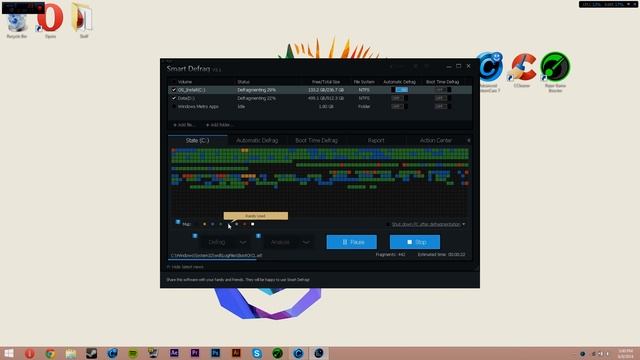The image size is (640, 360).
Task: Click volume icon in system tray
Action: pos(600,353)
